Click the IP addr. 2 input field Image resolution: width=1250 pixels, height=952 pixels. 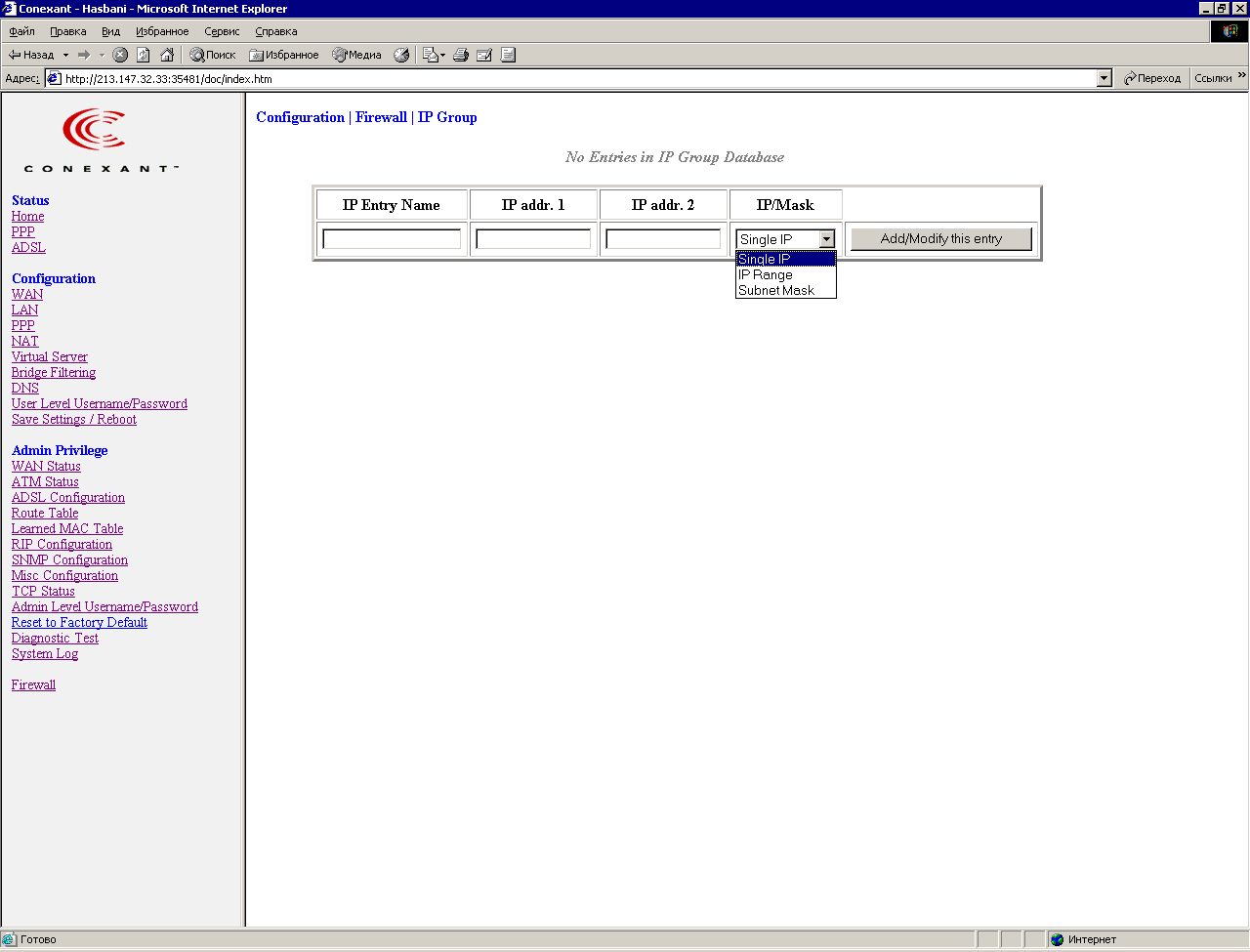tap(663, 239)
